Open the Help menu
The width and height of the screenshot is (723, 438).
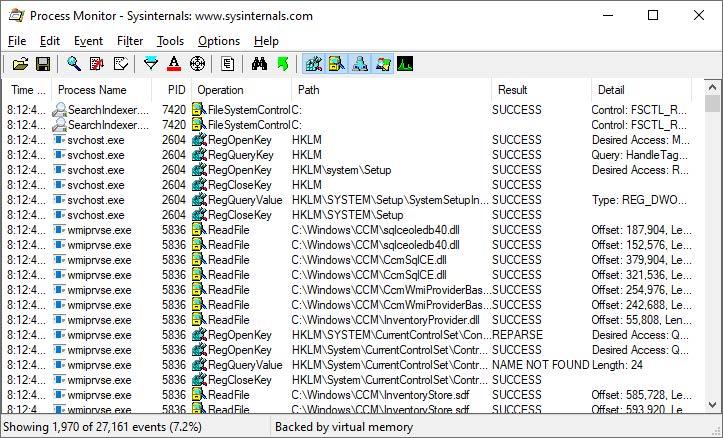[x=266, y=41]
